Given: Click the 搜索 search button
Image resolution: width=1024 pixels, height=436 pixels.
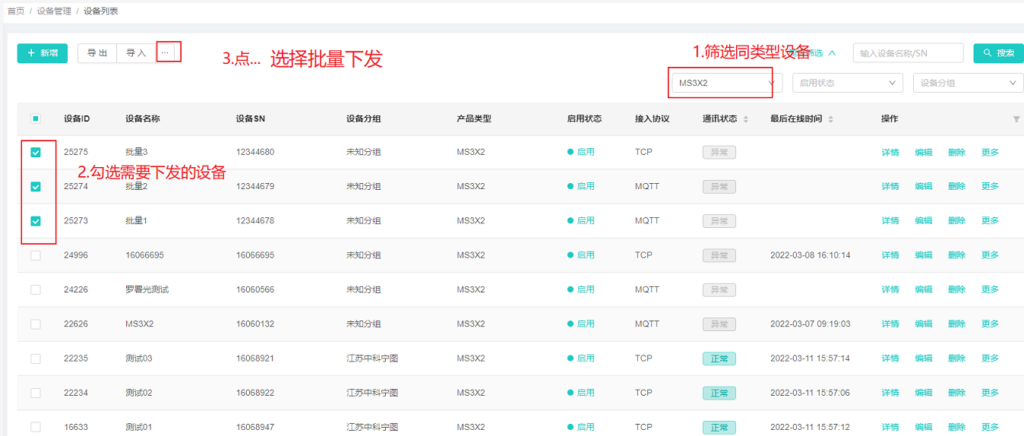Looking at the screenshot, I should coord(998,53).
